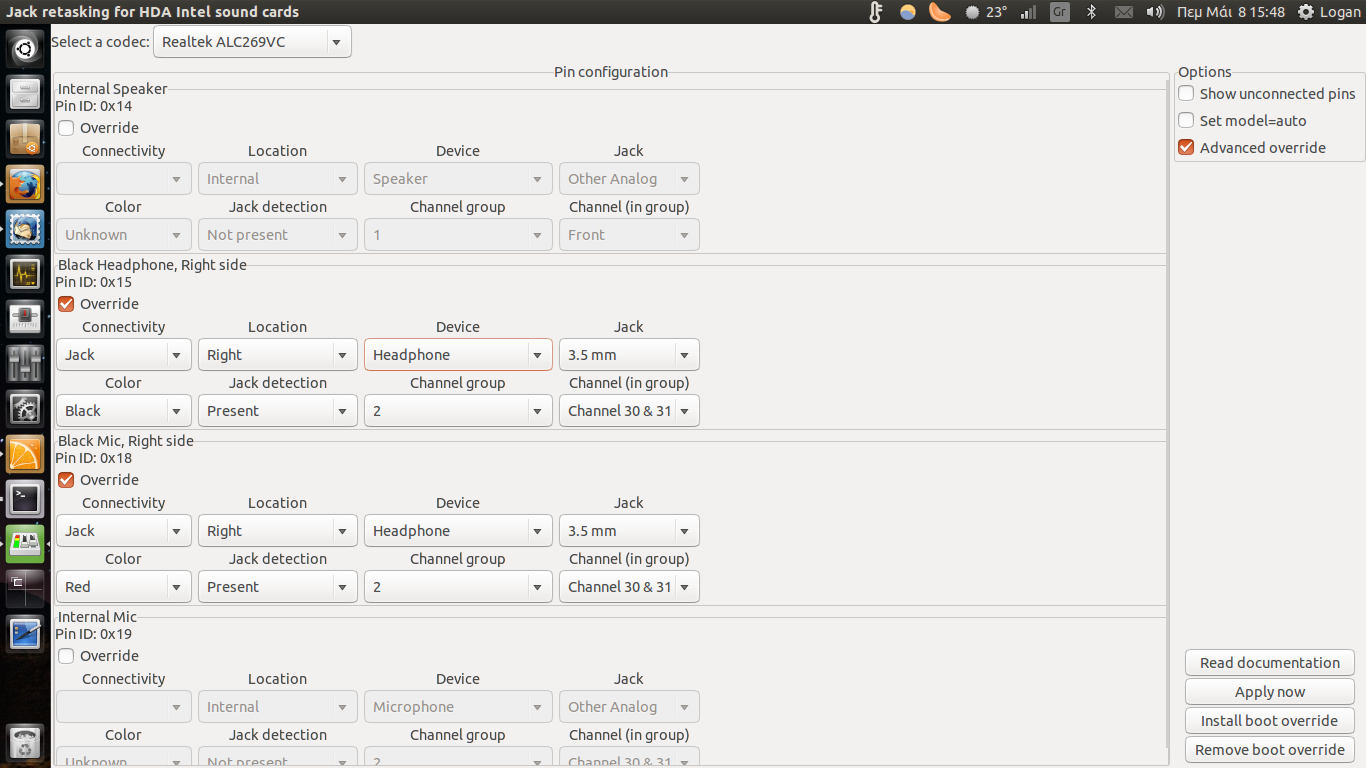
Task: Click the Apply now button
Action: coord(1269,692)
